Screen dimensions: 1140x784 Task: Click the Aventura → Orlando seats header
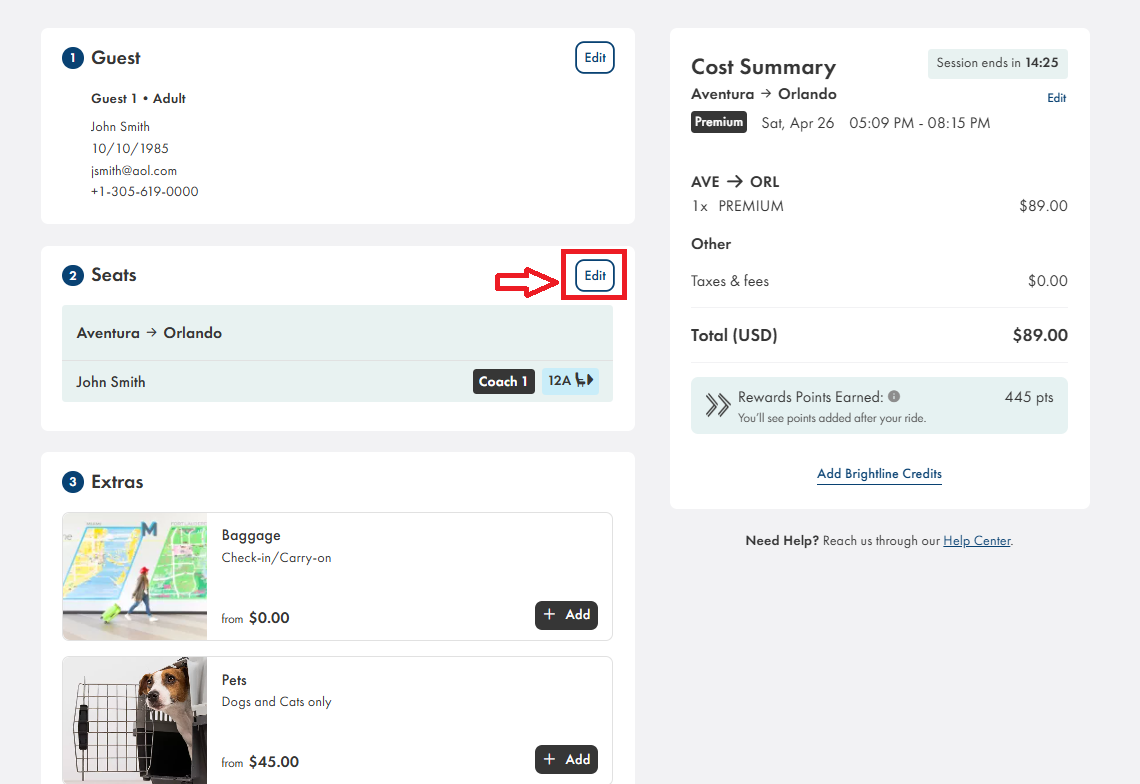pos(150,333)
